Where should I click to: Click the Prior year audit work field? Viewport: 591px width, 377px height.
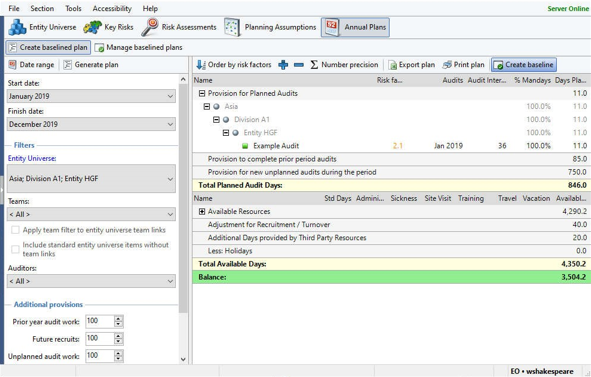pos(100,321)
